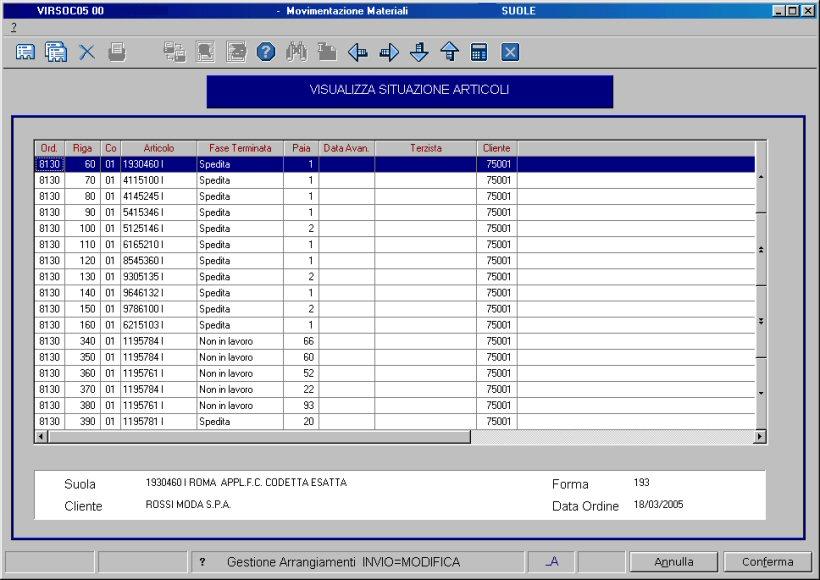Click the right arrow navigation icon

coord(389,52)
